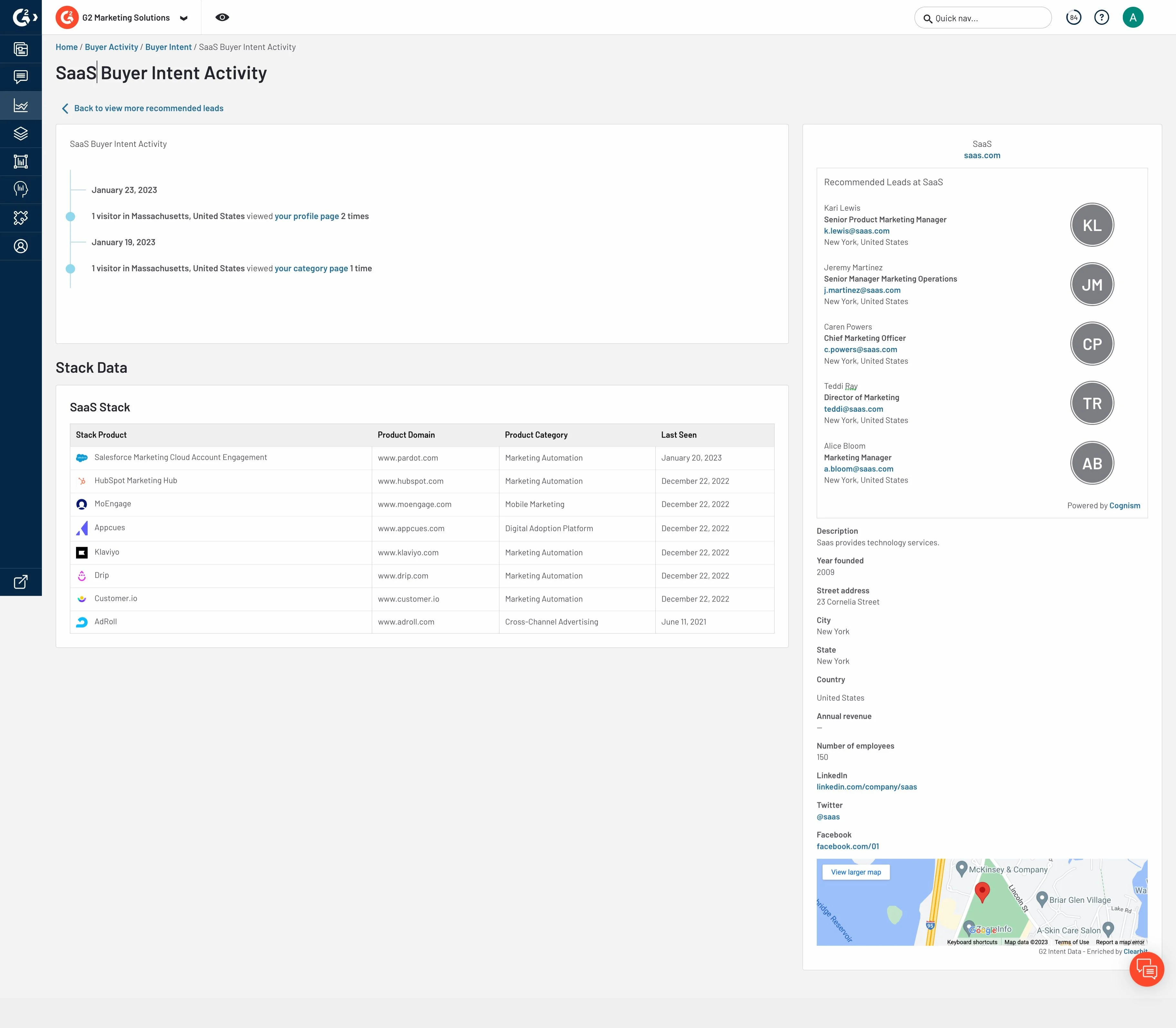Click the external link icon in sidebar
The height and width of the screenshot is (1028, 1176).
point(21,582)
